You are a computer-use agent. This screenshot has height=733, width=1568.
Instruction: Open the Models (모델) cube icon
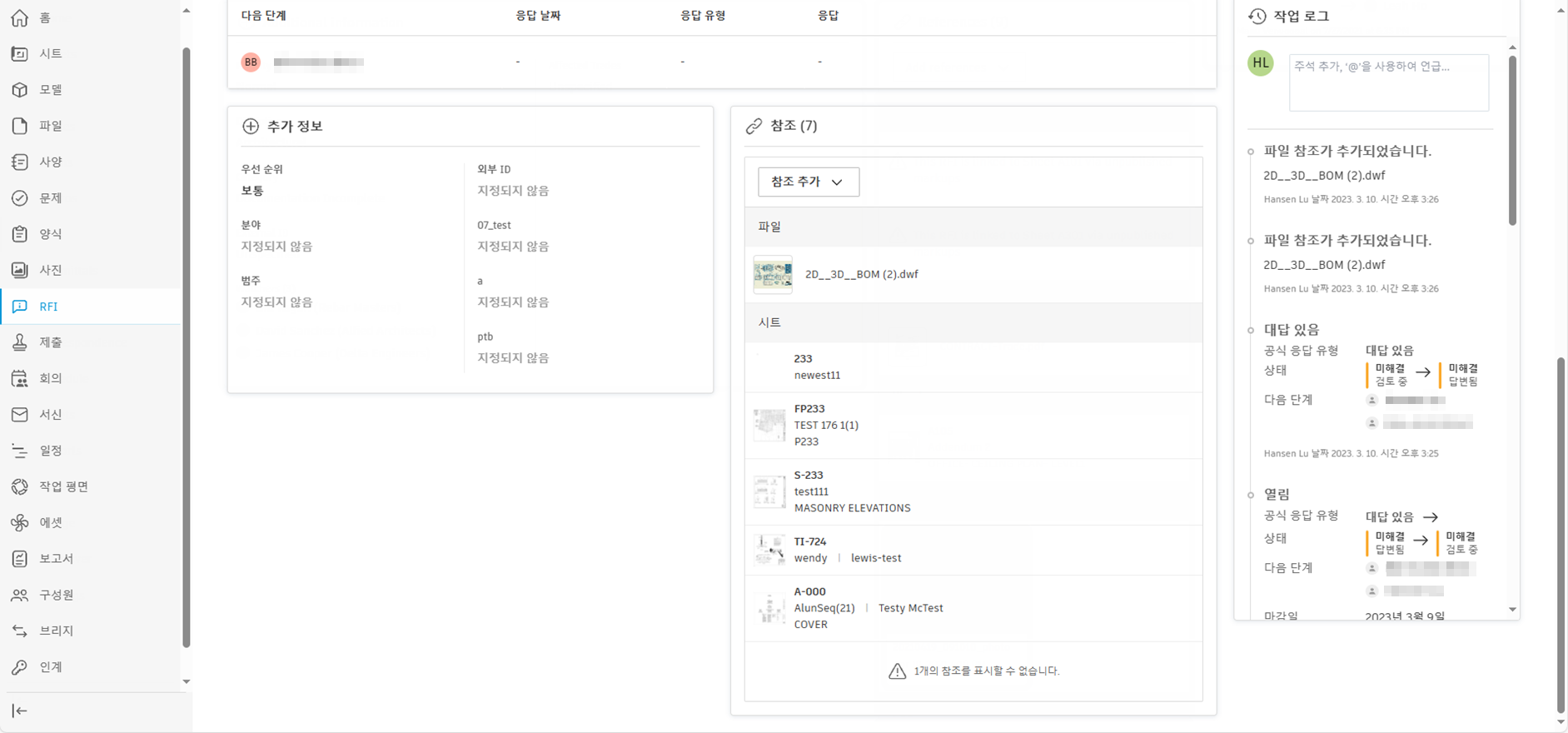coord(20,90)
